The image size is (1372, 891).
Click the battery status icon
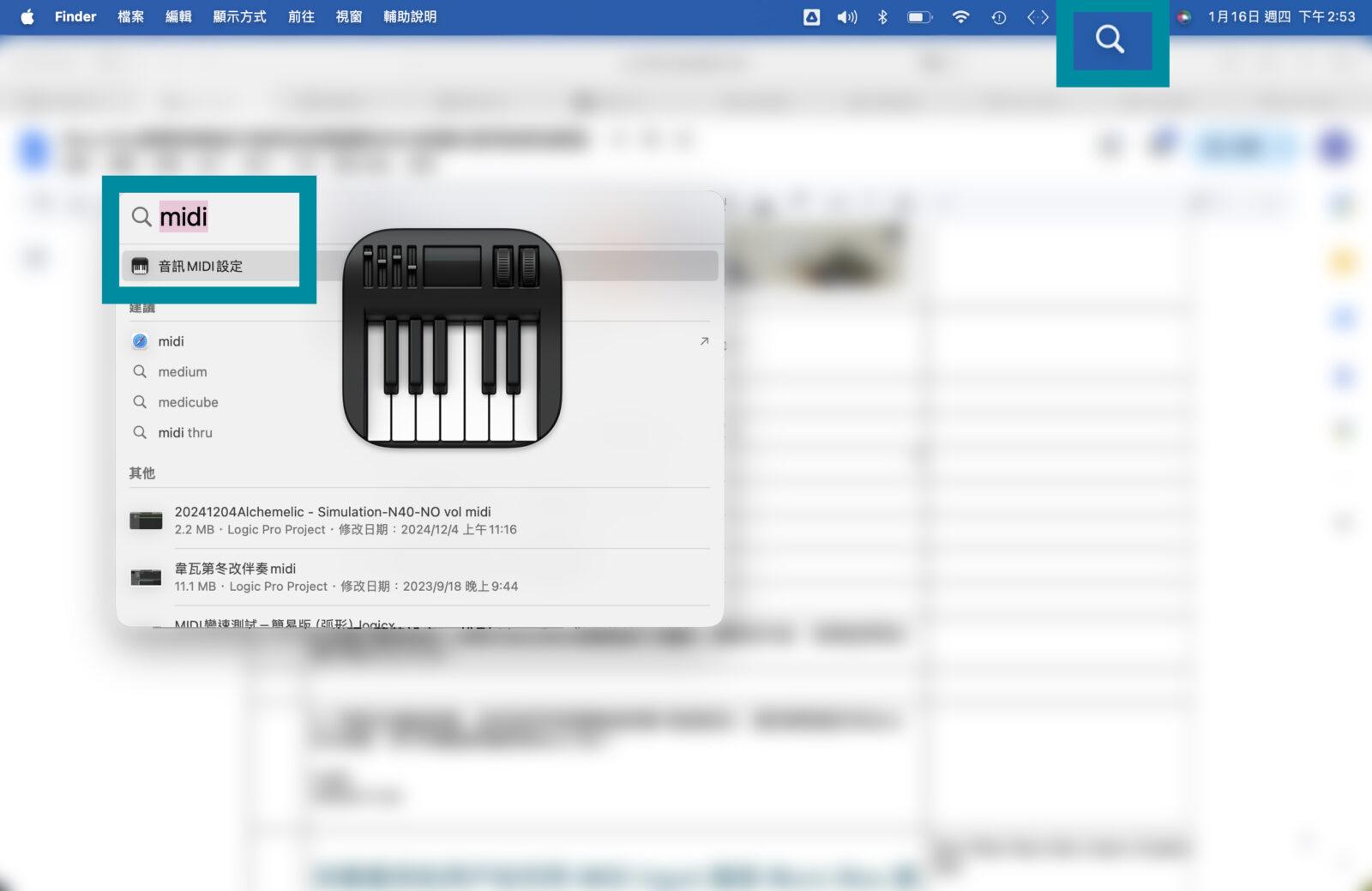(x=919, y=17)
